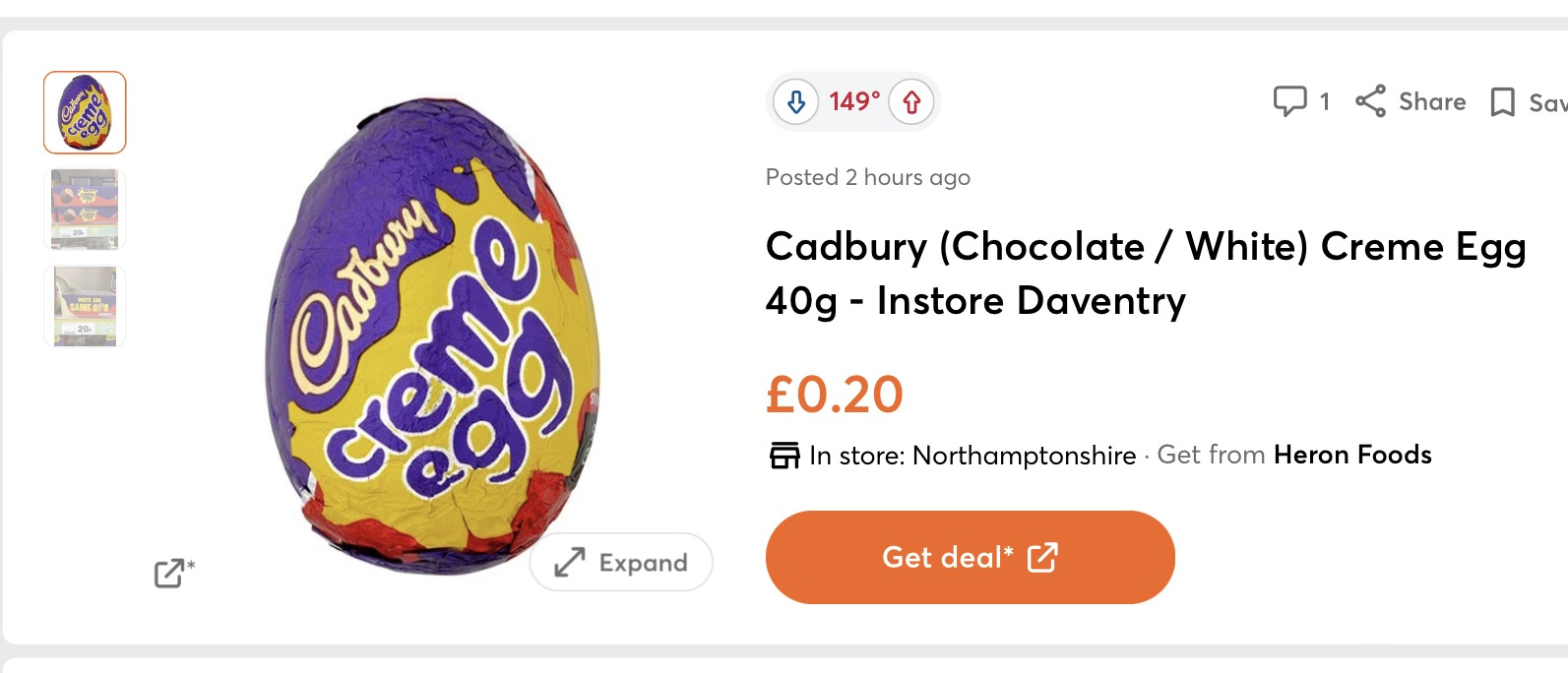Click the in-store shop icon
The height and width of the screenshot is (673, 1568).
coord(784,456)
